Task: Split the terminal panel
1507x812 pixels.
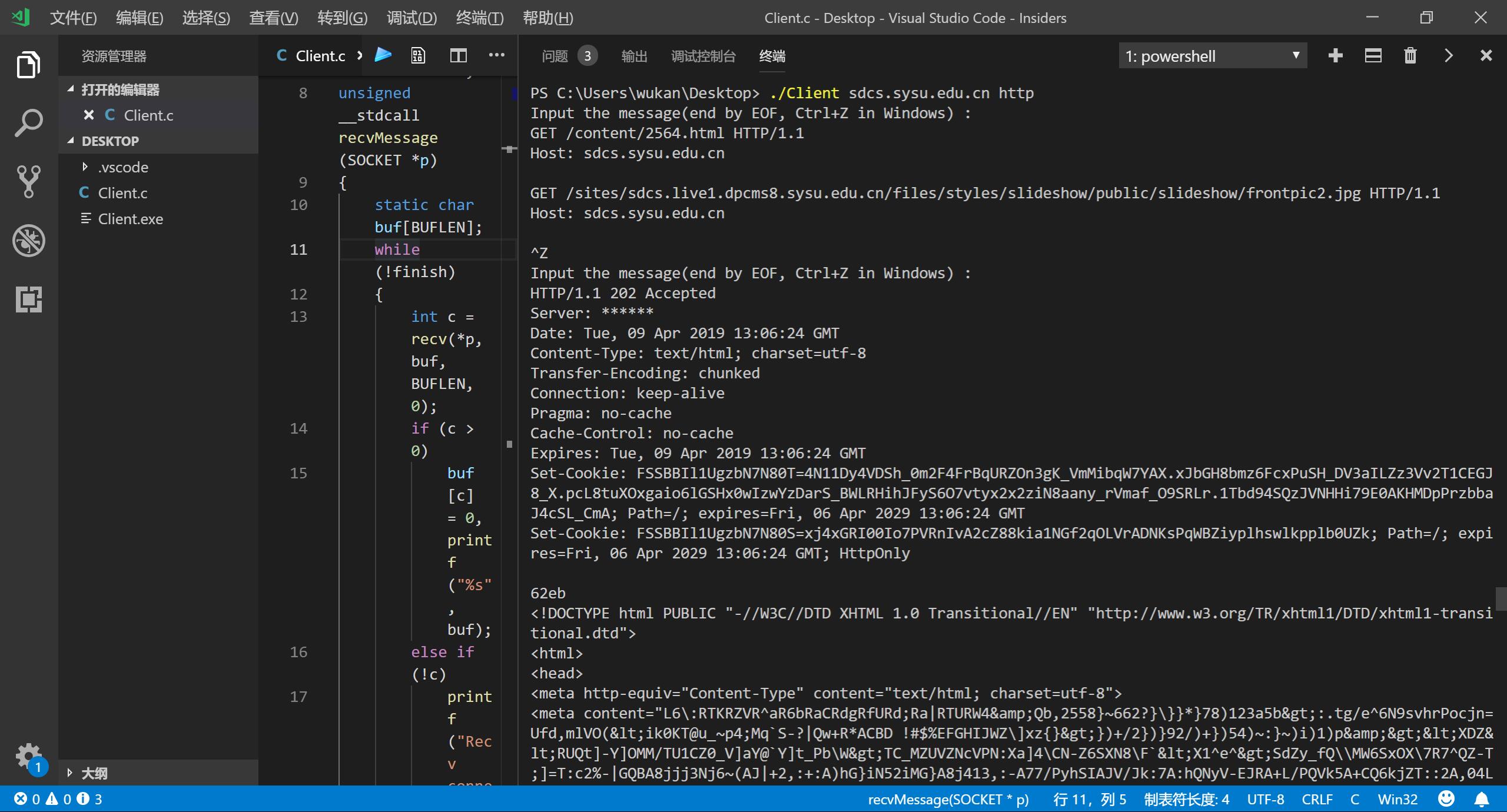Action: [1373, 56]
